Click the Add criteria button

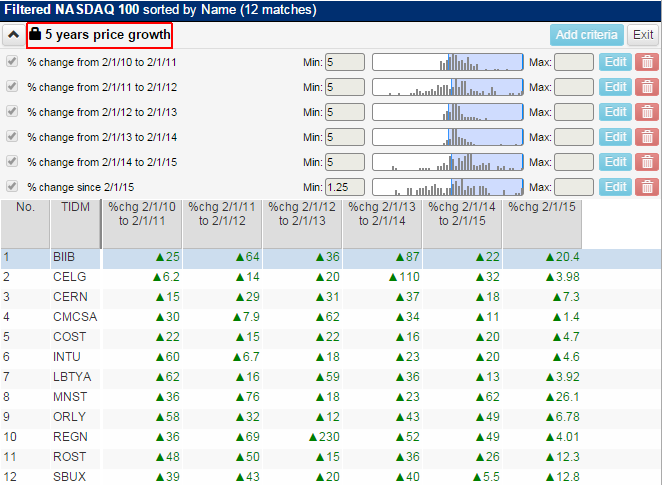click(586, 35)
